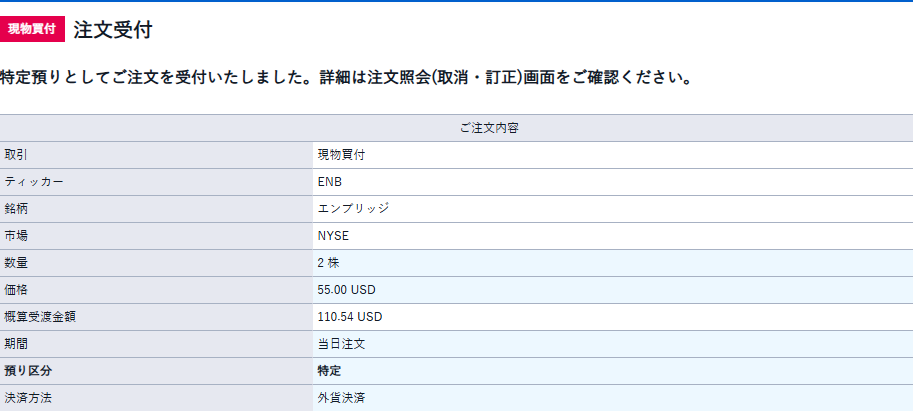The image size is (913, 411).
Task: Click the 銘柄 row label
Action: point(16,209)
